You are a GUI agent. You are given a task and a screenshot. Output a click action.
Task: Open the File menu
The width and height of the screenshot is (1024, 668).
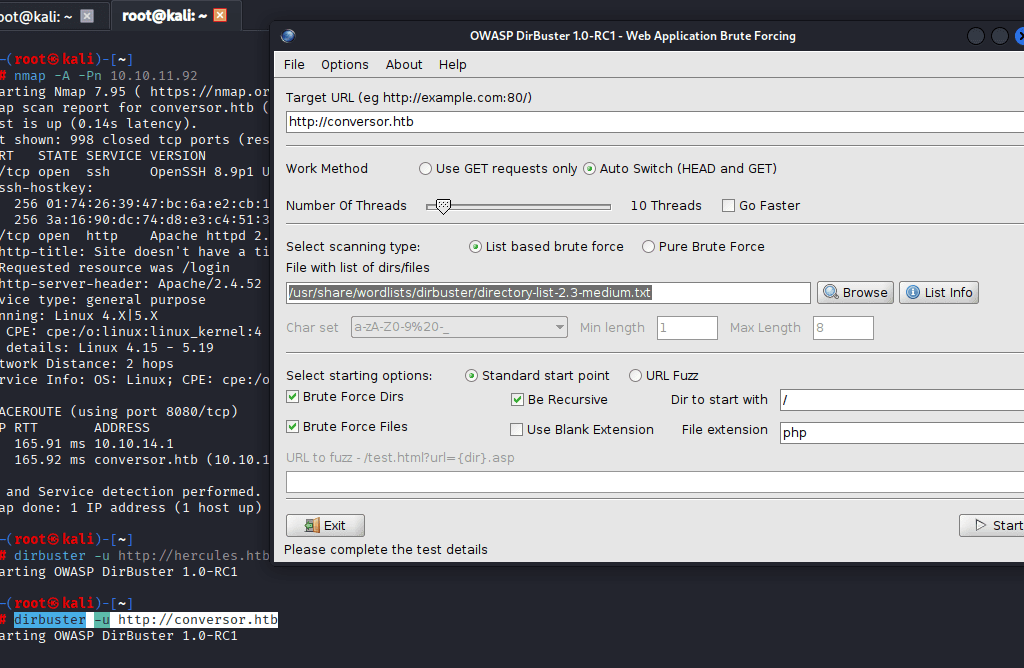point(294,64)
